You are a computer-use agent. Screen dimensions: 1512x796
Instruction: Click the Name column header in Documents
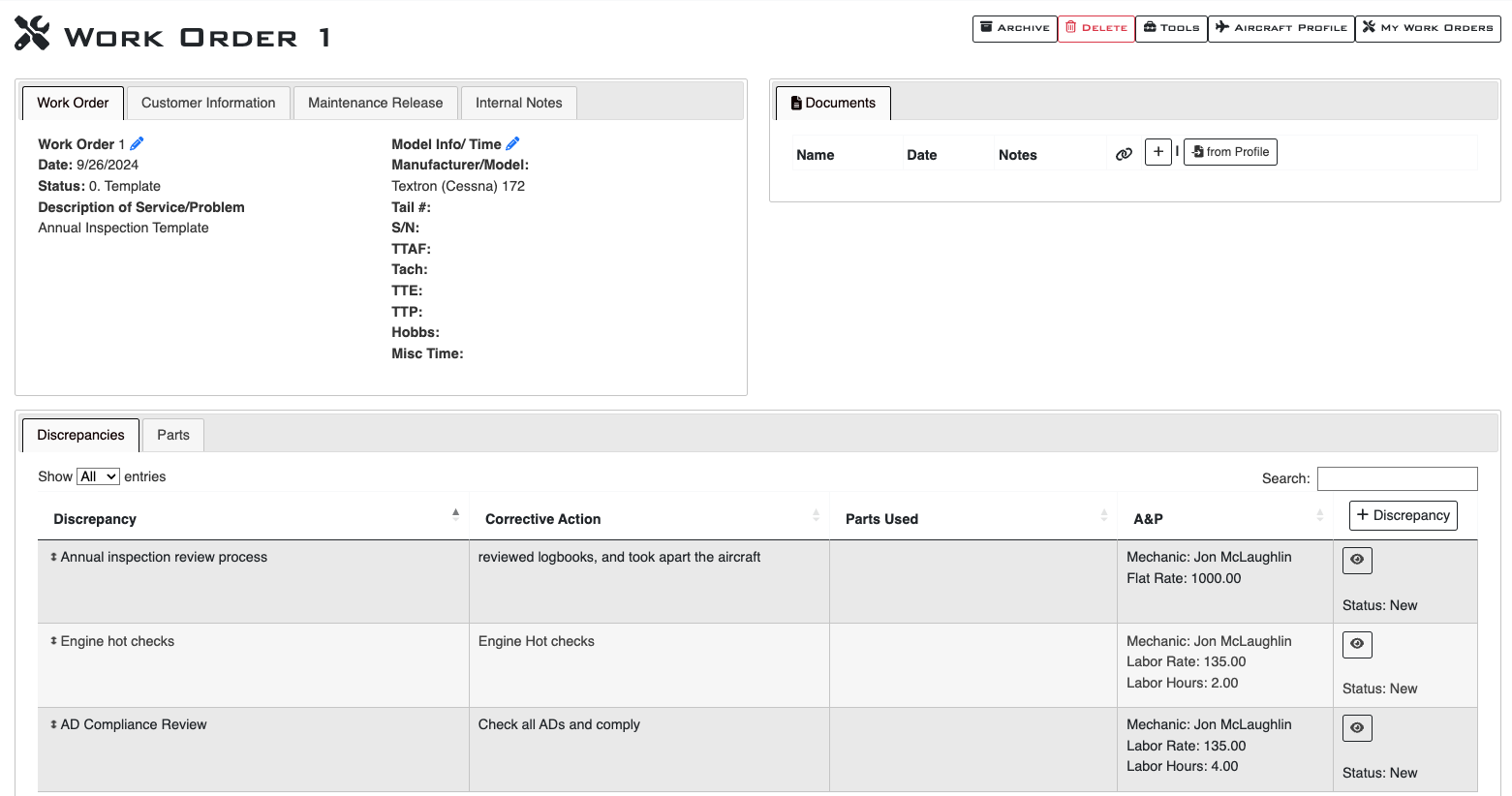tap(815, 155)
